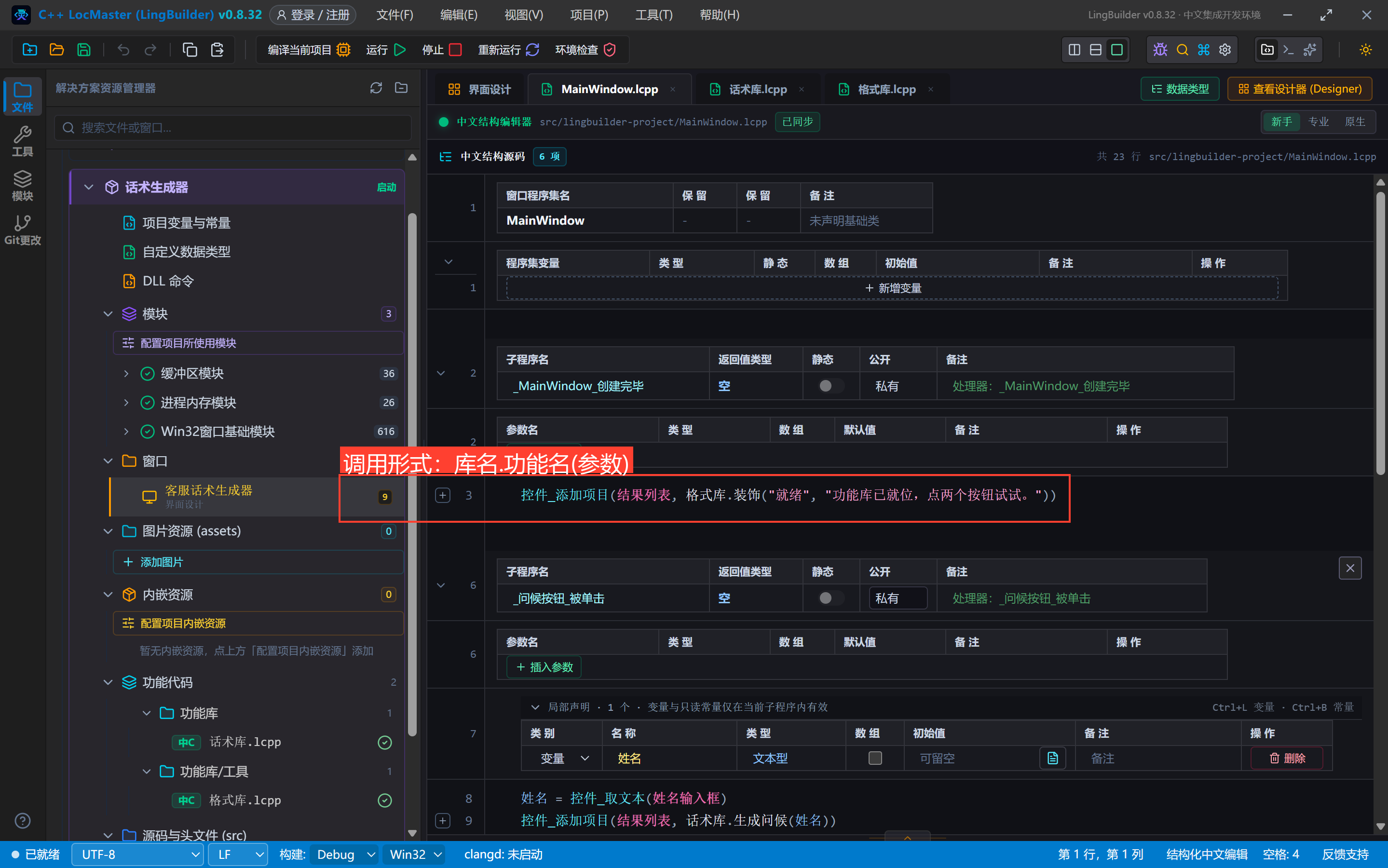Click 查看设计器 (Designer) button
The height and width of the screenshot is (868, 1388).
(1300, 89)
